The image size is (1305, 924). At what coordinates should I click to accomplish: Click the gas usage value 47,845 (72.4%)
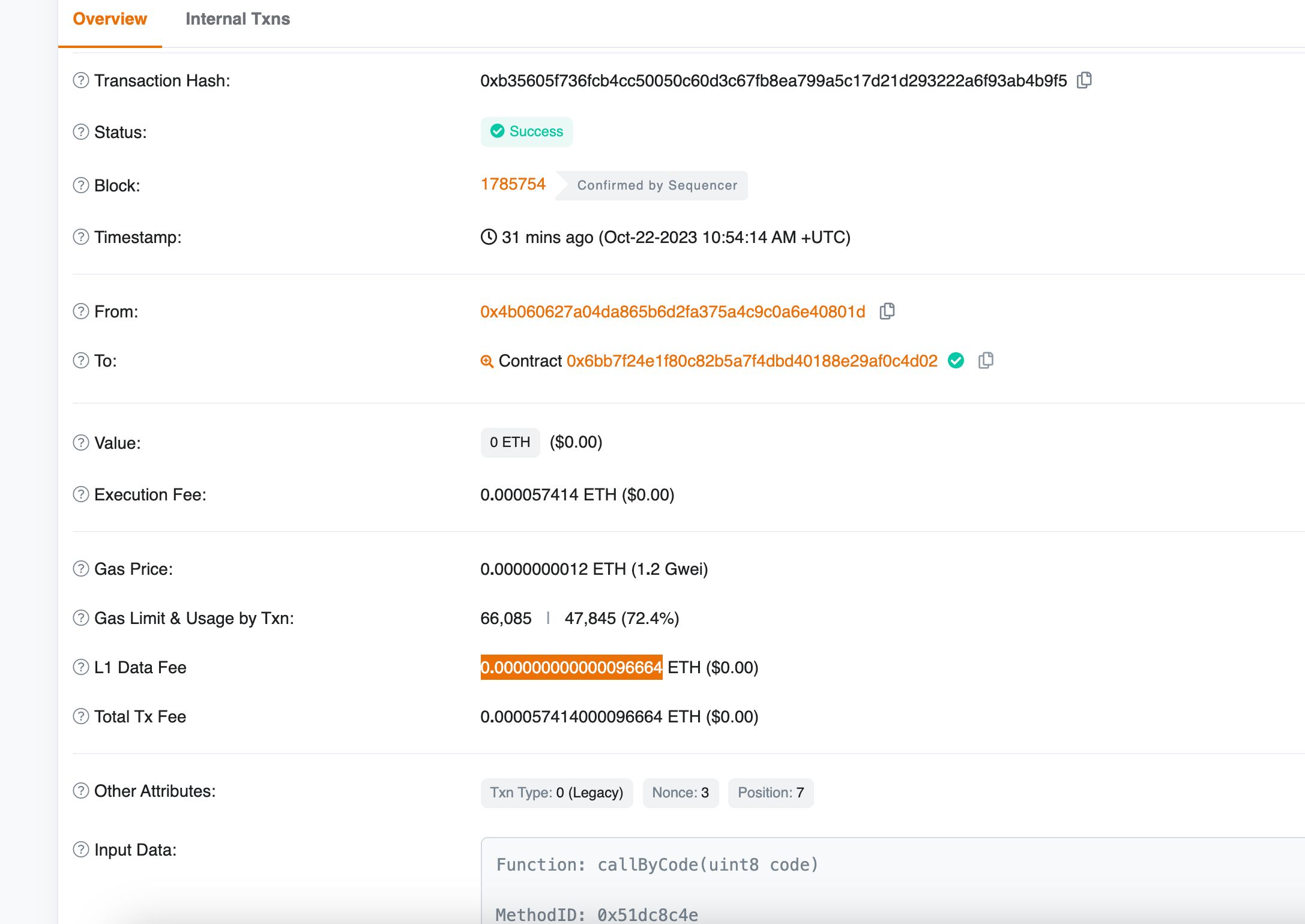point(622,619)
